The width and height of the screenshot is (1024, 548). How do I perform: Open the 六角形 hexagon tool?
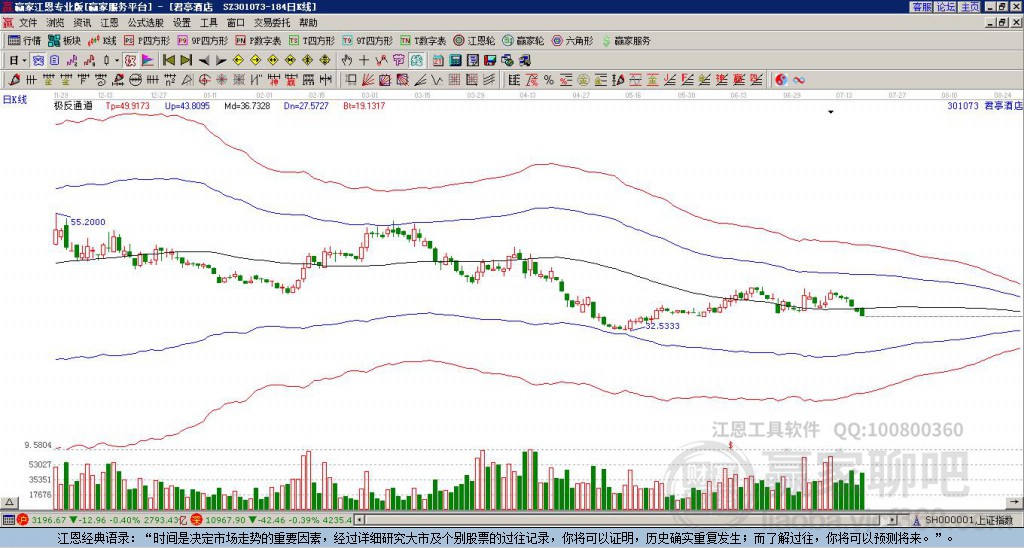point(572,40)
